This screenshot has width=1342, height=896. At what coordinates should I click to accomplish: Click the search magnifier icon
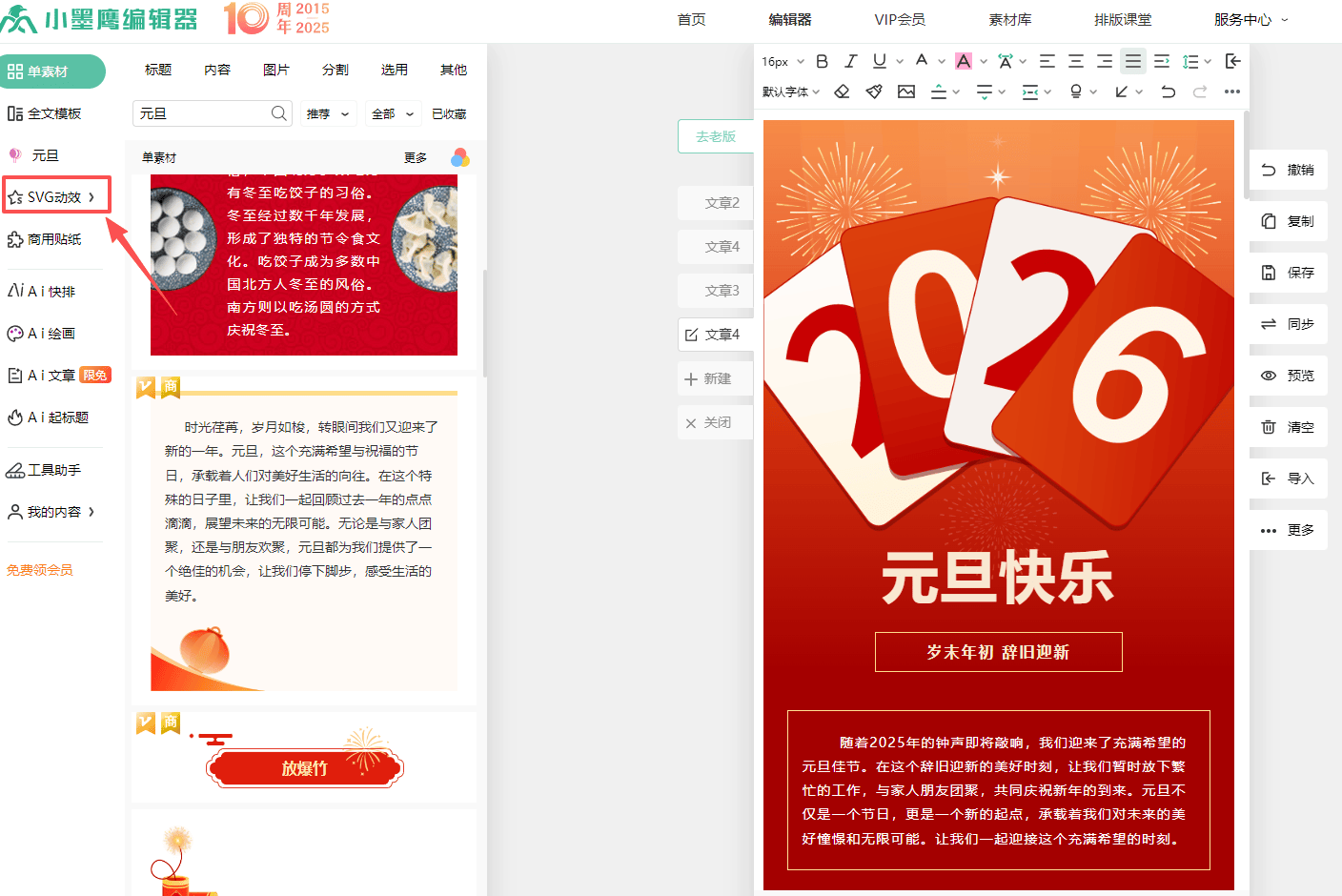point(278,113)
